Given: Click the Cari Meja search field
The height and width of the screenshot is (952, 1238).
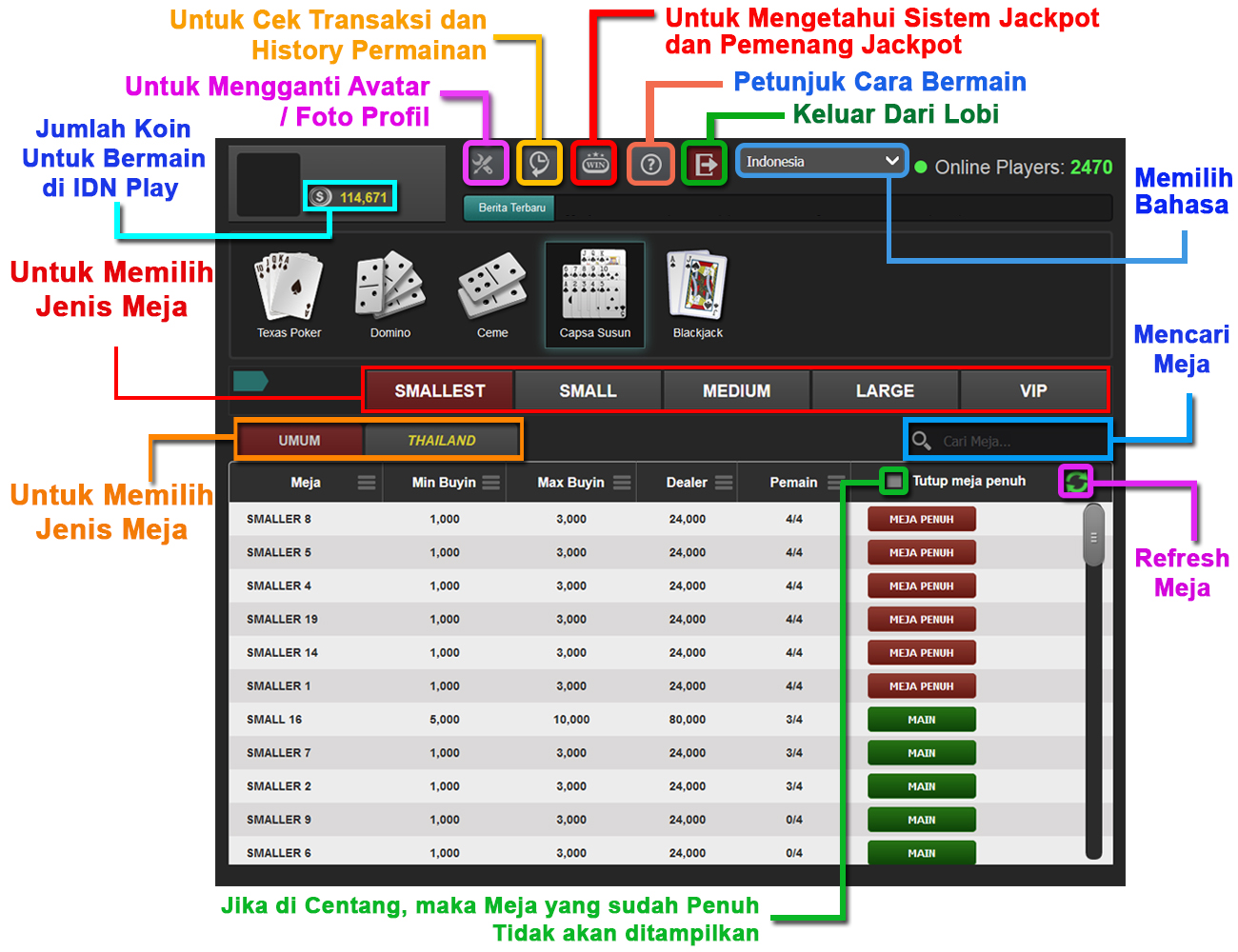Looking at the screenshot, I should coord(1008,441).
